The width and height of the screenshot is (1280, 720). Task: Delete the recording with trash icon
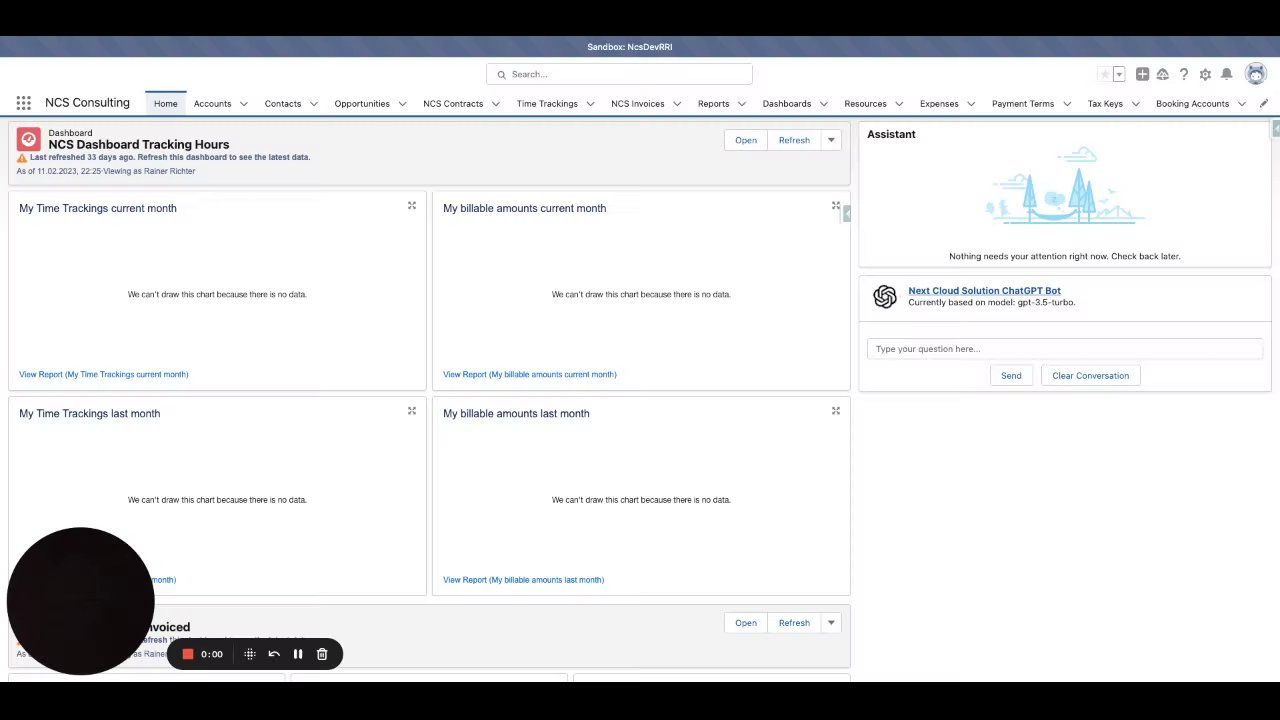point(322,654)
